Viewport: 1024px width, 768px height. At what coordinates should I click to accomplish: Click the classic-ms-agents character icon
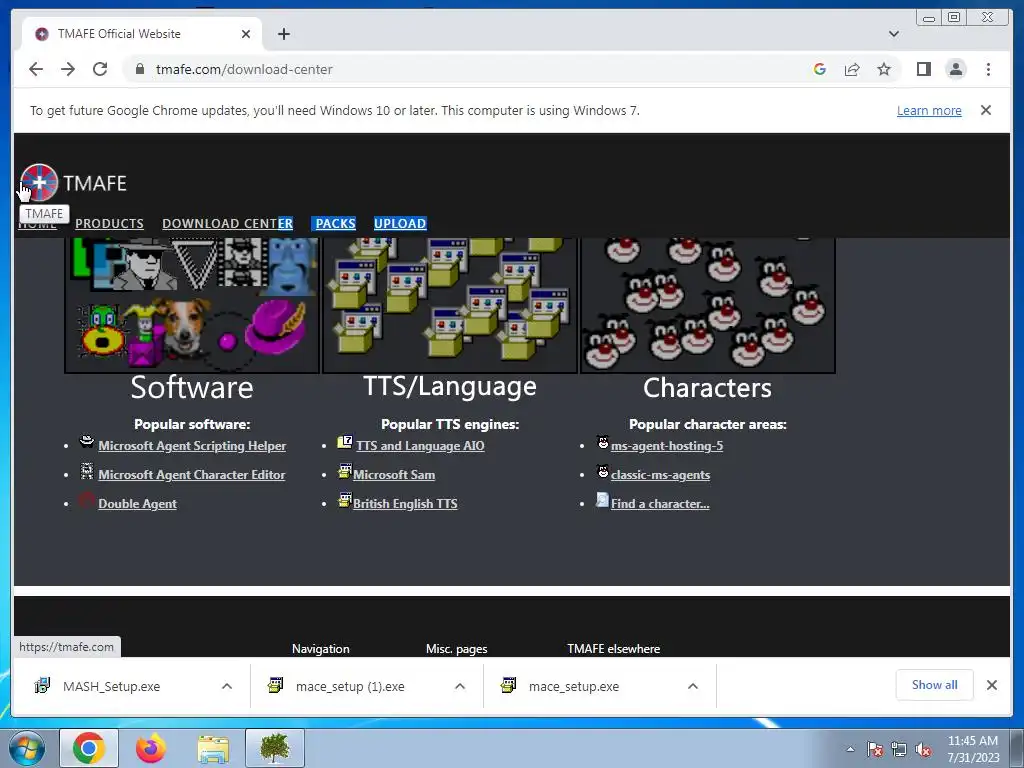pos(603,471)
